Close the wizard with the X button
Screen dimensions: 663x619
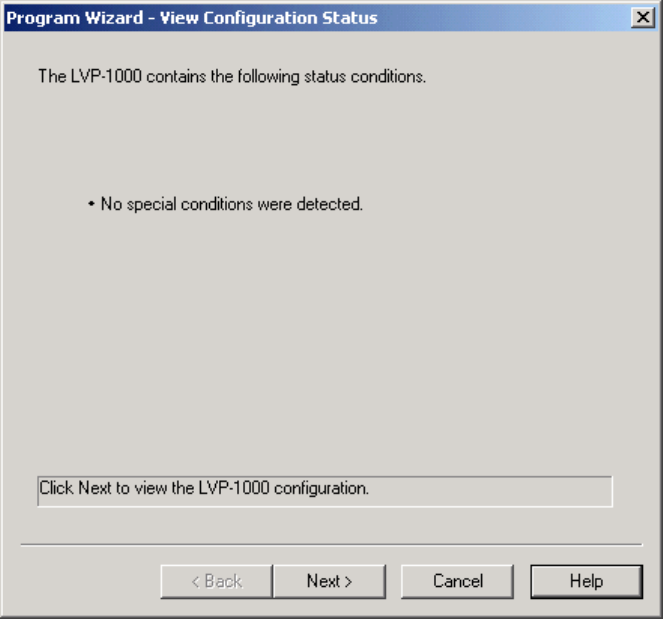click(x=642, y=18)
